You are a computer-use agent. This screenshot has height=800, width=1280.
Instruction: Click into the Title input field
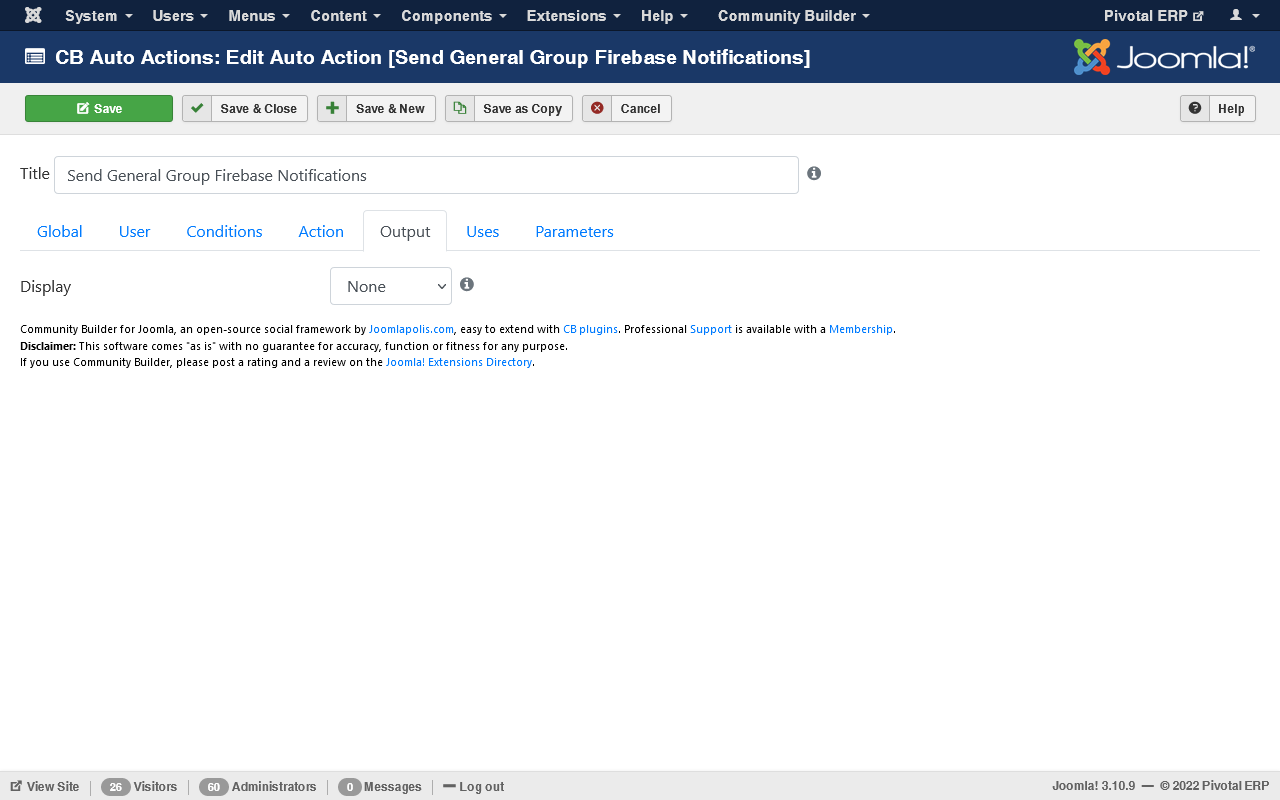[426, 175]
